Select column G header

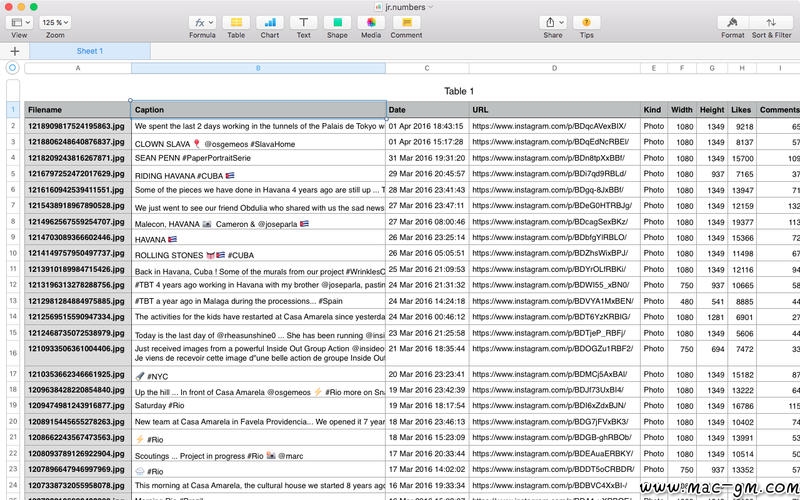point(712,68)
